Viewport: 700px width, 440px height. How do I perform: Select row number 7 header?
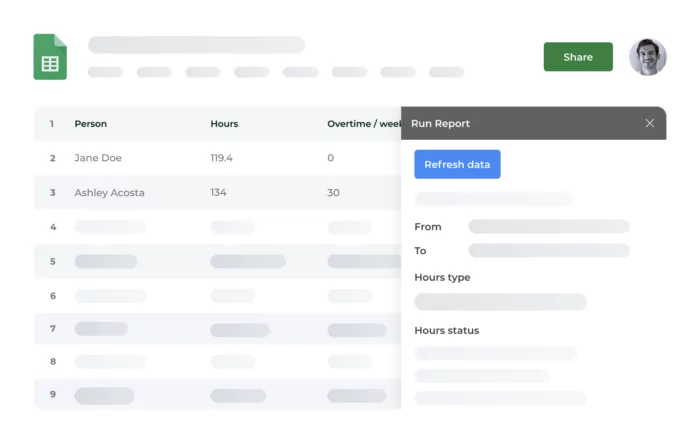(x=53, y=329)
